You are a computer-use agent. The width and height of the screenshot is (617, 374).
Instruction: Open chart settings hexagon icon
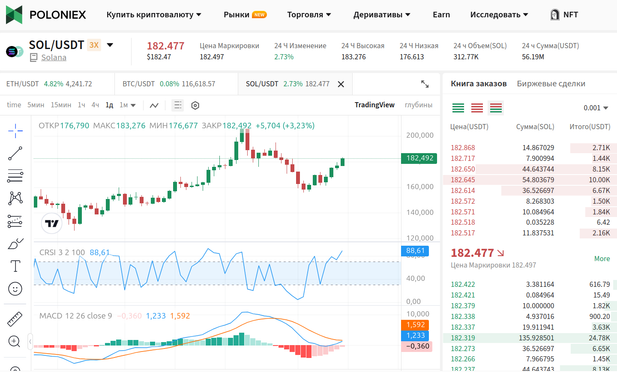tap(195, 105)
